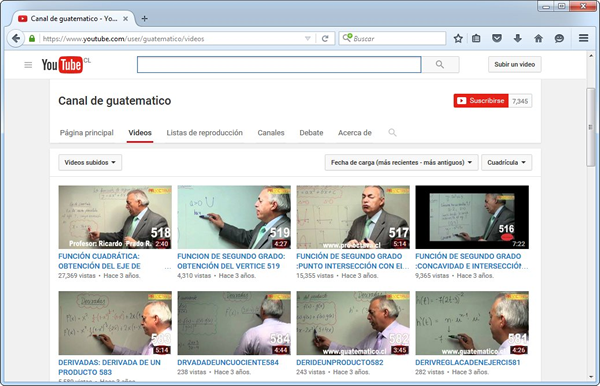Open the bookmarks list icon
Screen dimensions: 600x386
point(476,38)
